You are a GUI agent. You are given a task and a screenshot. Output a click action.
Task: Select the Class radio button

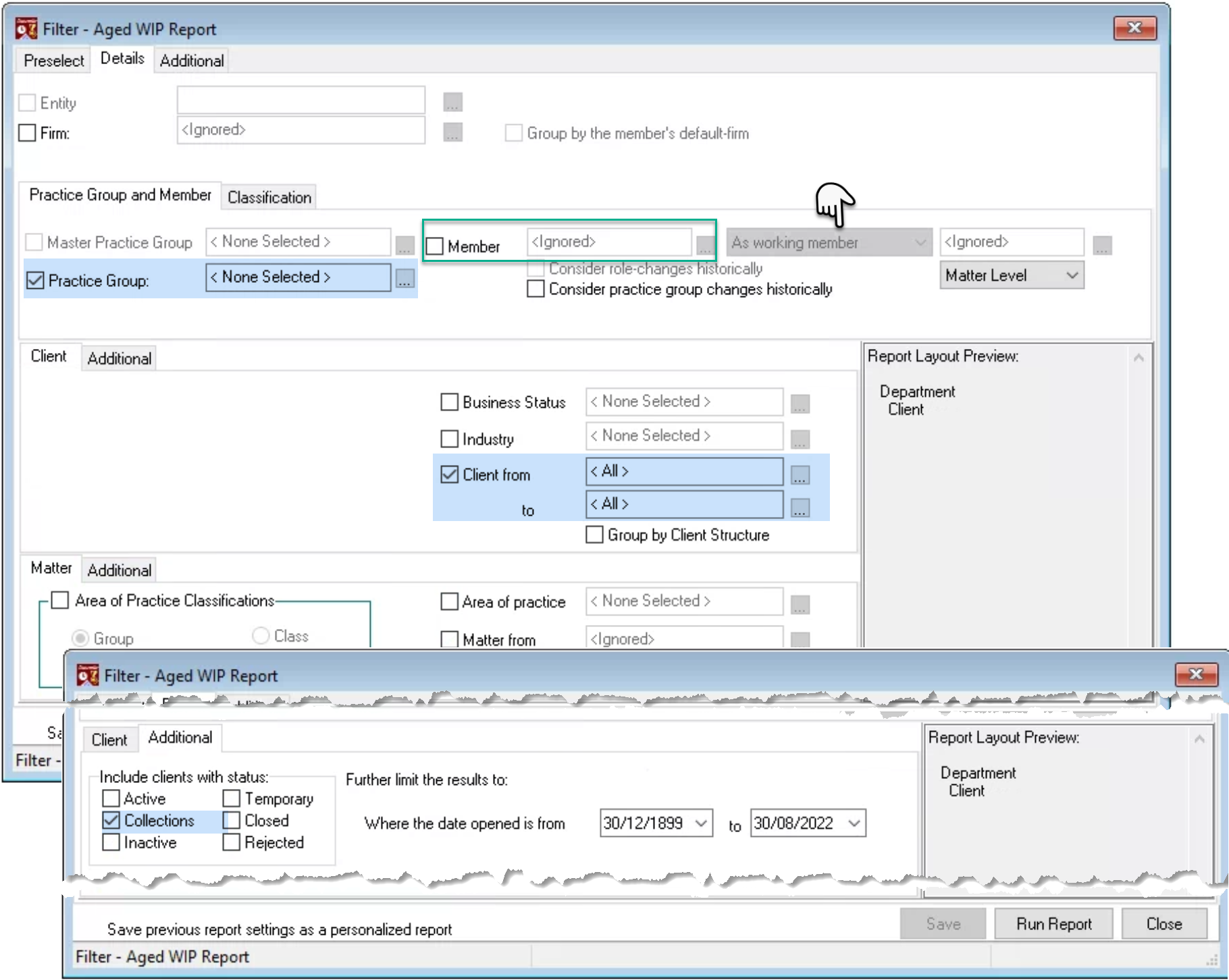[x=261, y=636]
